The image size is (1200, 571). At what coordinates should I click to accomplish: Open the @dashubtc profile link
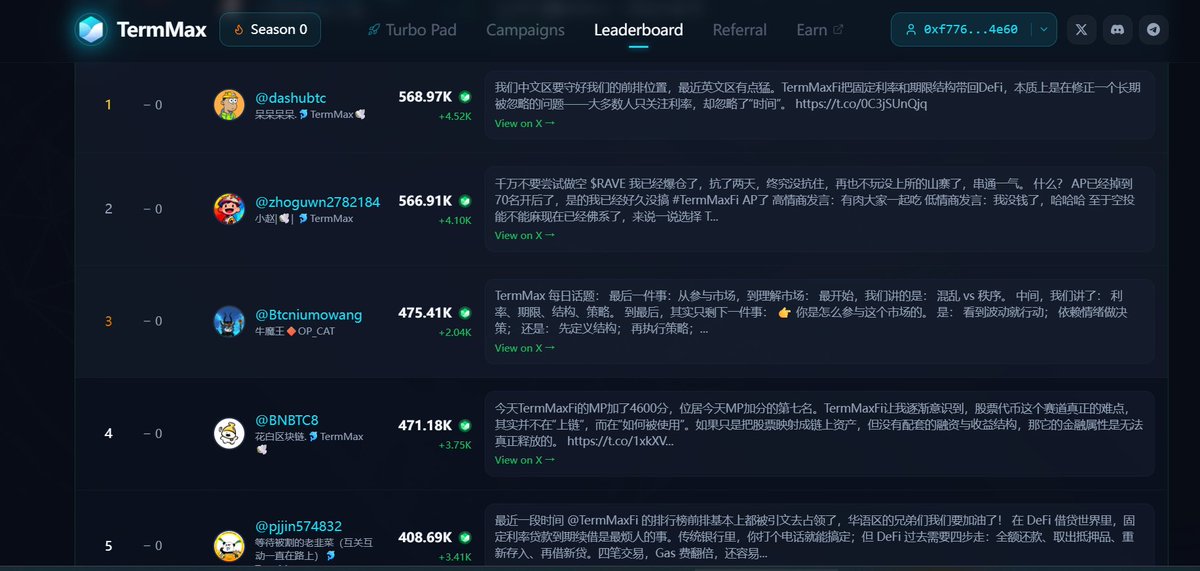point(291,97)
